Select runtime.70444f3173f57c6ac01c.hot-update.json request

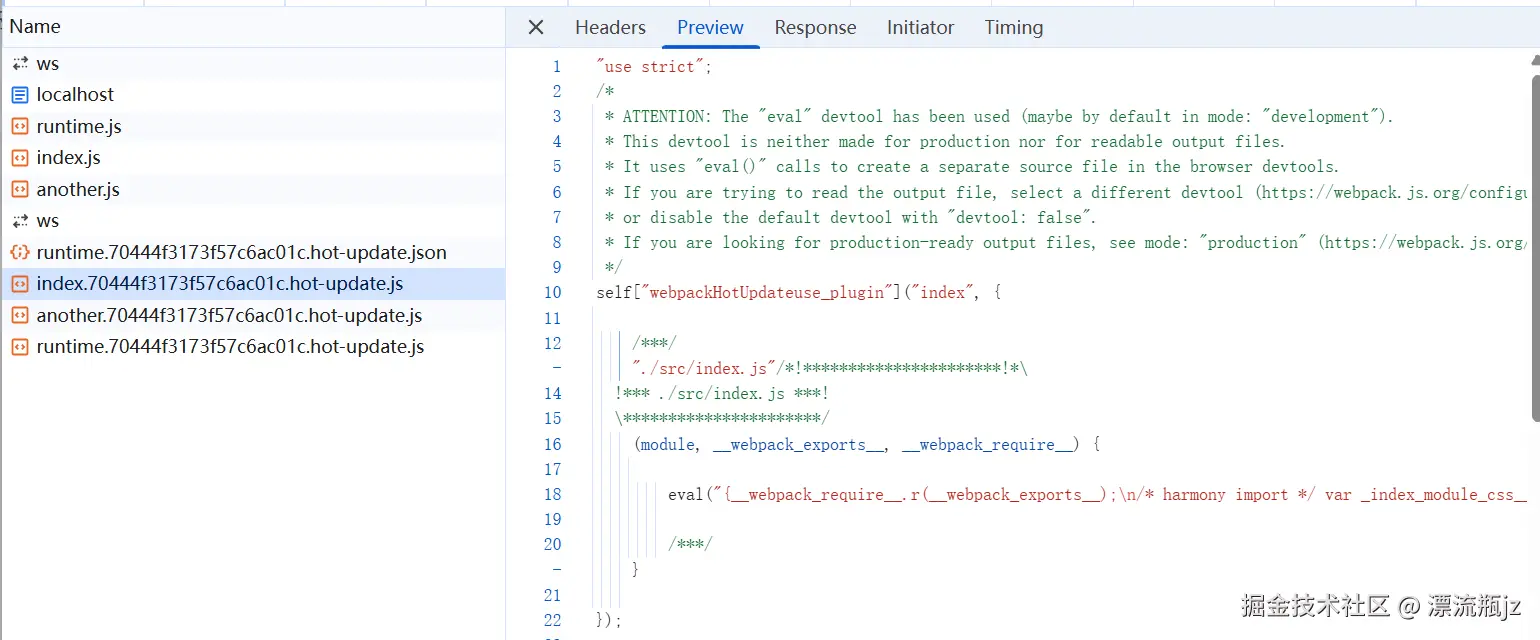pos(252,252)
